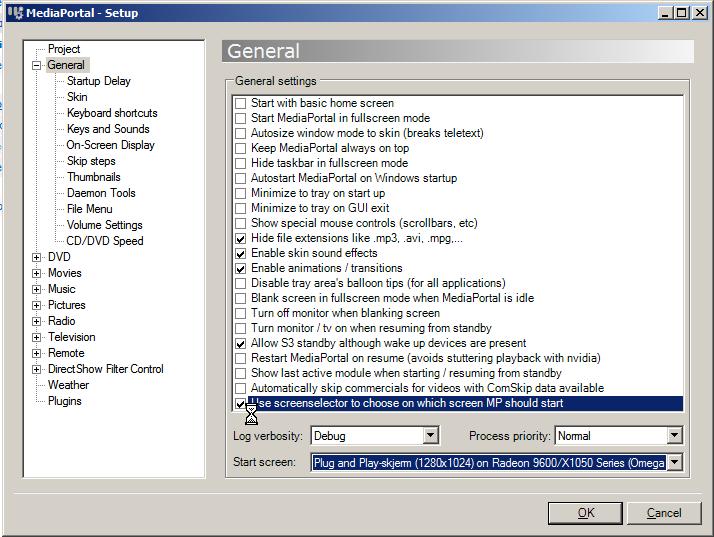This screenshot has height=537, width=714.
Task: Toggle Autosize window mode to skin
Action: coord(240,133)
